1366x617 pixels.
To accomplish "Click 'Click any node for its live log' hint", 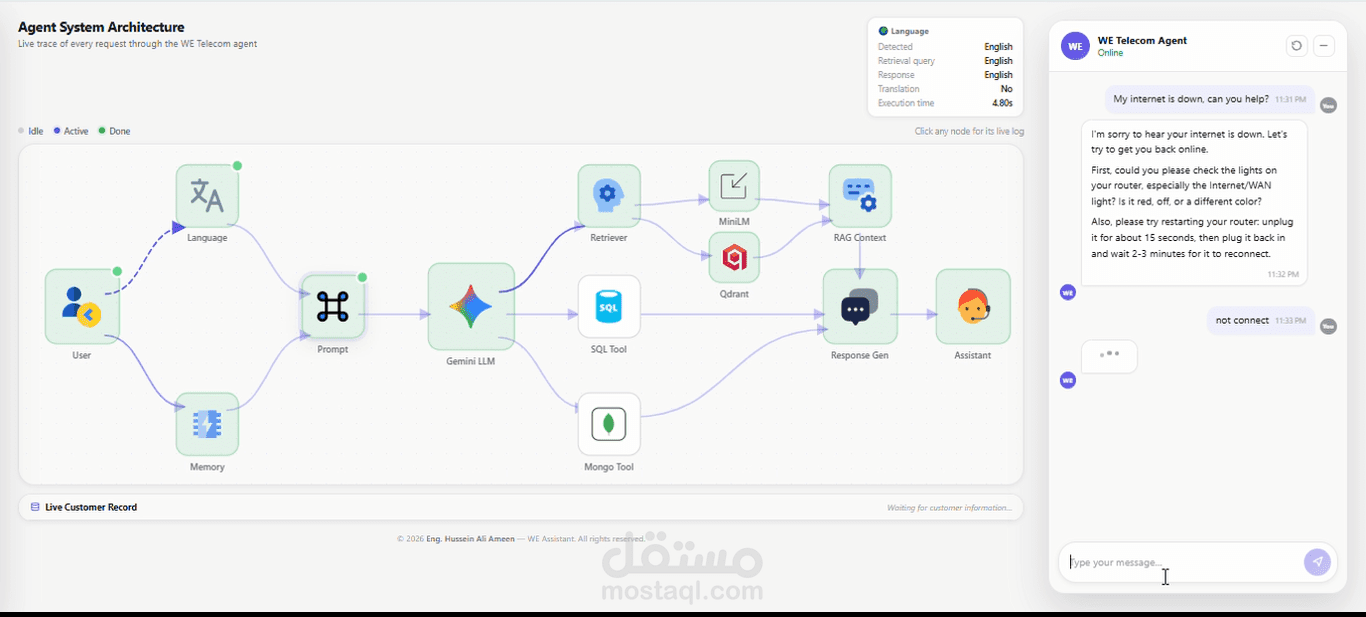I will 969,131.
